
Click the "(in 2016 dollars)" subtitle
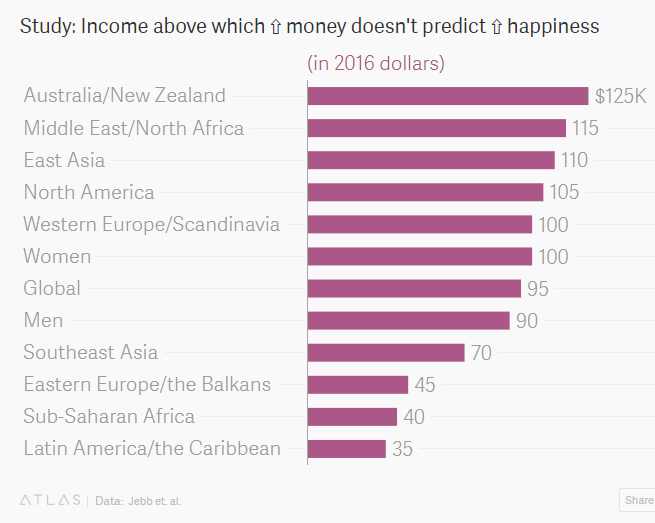[375, 64]
